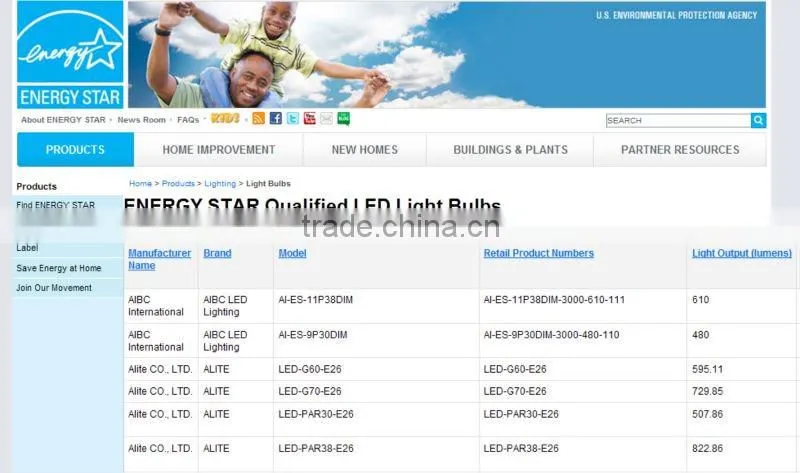Open Save Energy at Home sidebar item
This screenshot has width=800, height=473.
click(x=59, y=268)
